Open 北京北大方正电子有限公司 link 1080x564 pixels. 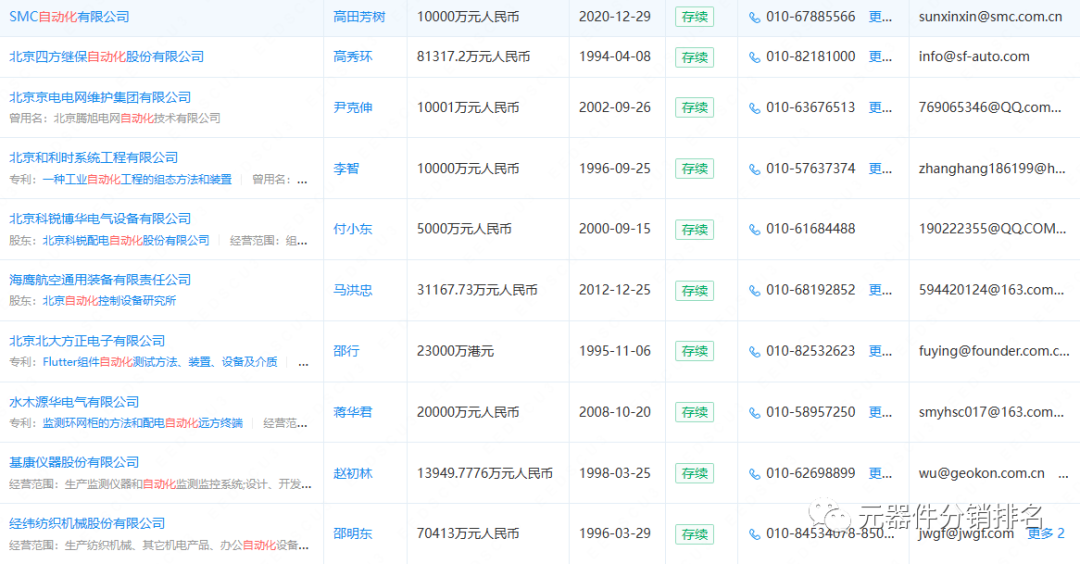[87, 340]
